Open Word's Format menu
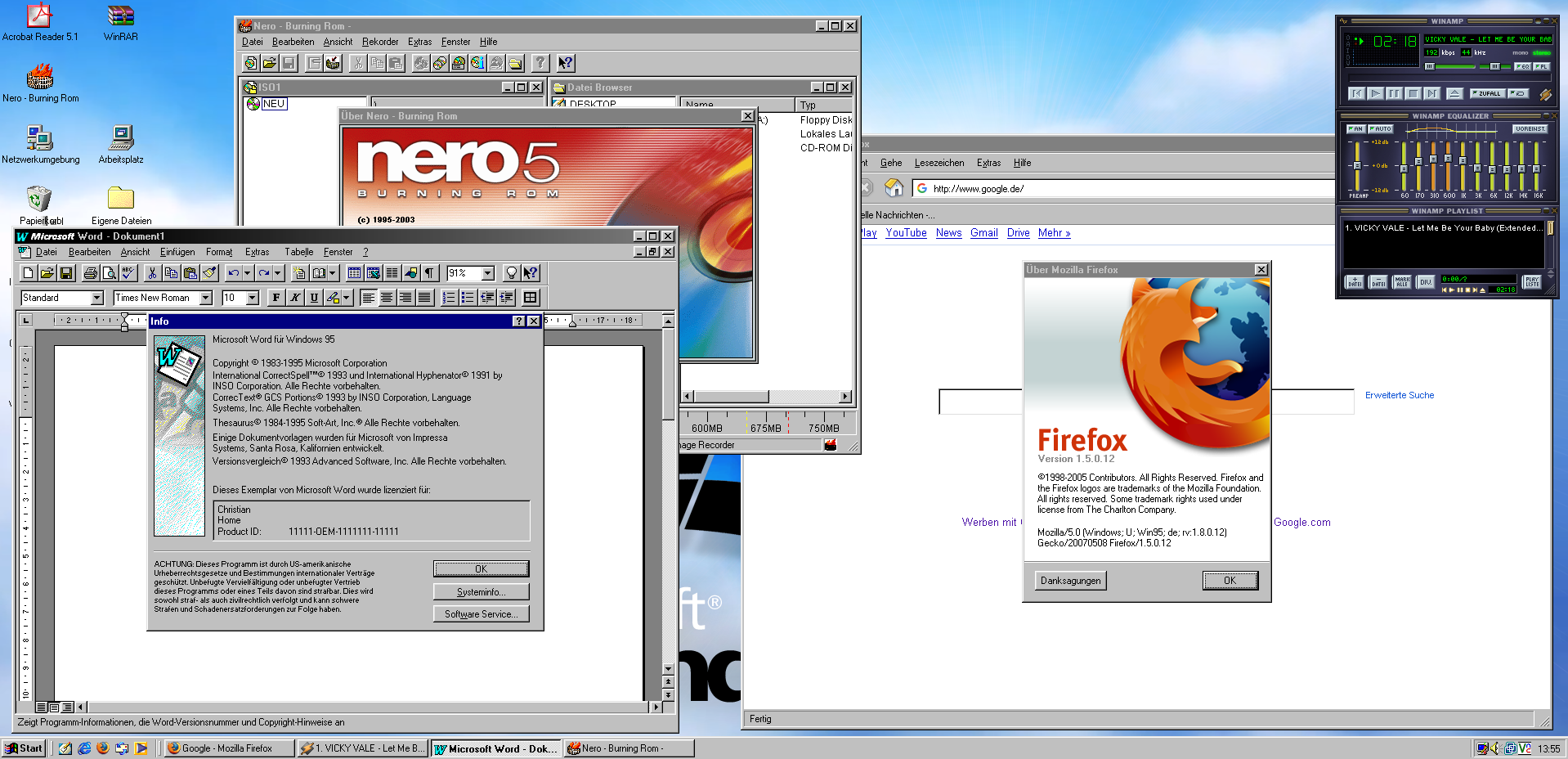 pos(219,252)
